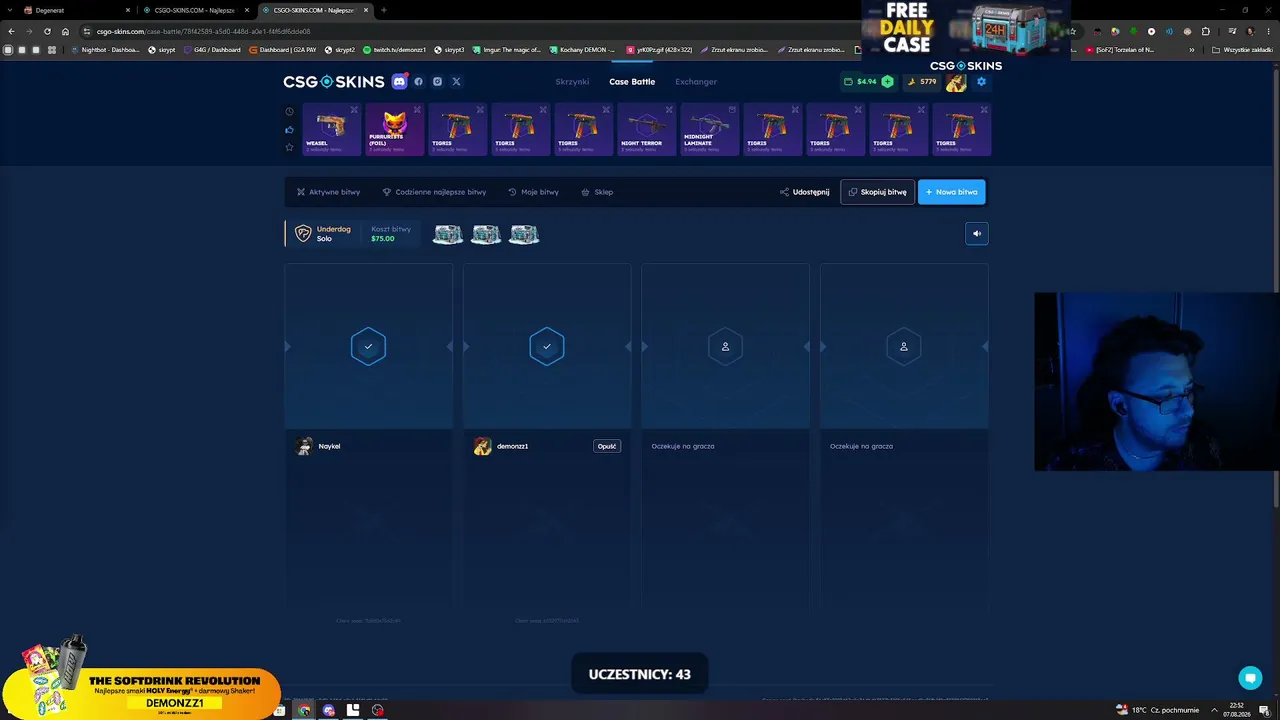Create a battle with Nowa bitwa

pos(951,192)
